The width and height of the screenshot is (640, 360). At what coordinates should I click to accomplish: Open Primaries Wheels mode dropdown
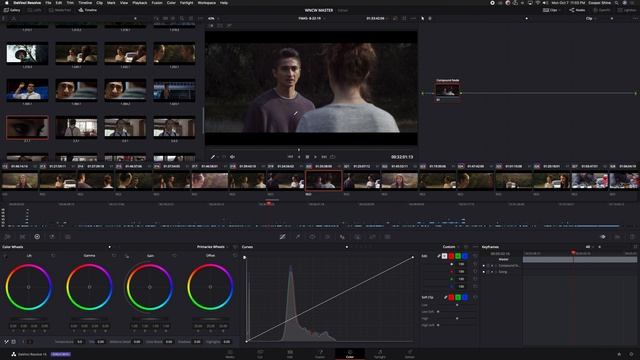tap(212, 247)
